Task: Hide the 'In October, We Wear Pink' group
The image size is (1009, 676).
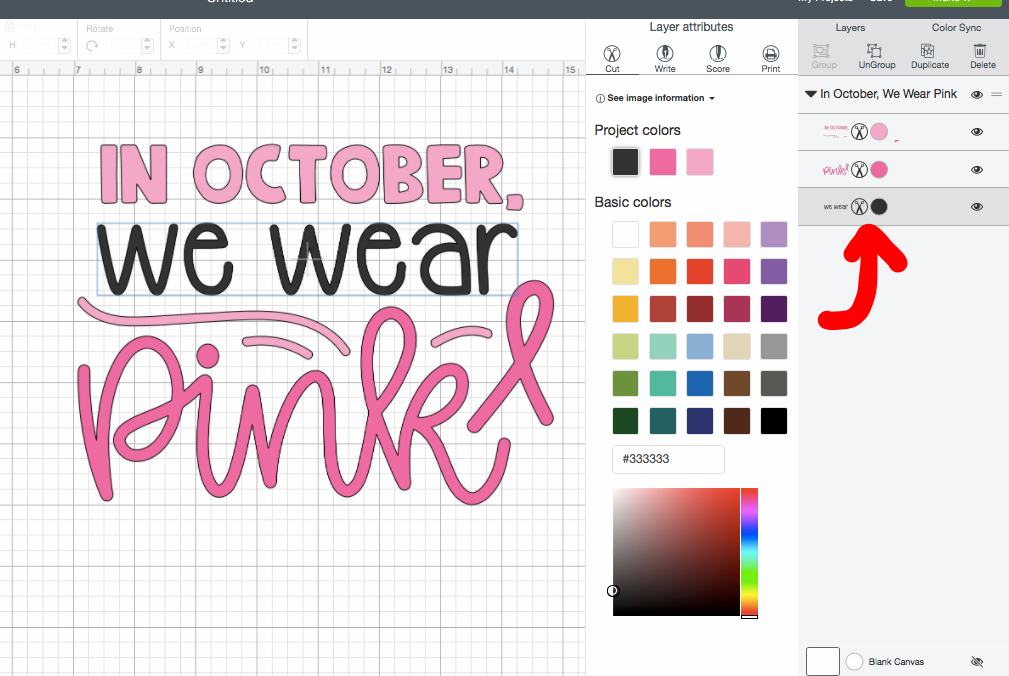Action: 976,95
